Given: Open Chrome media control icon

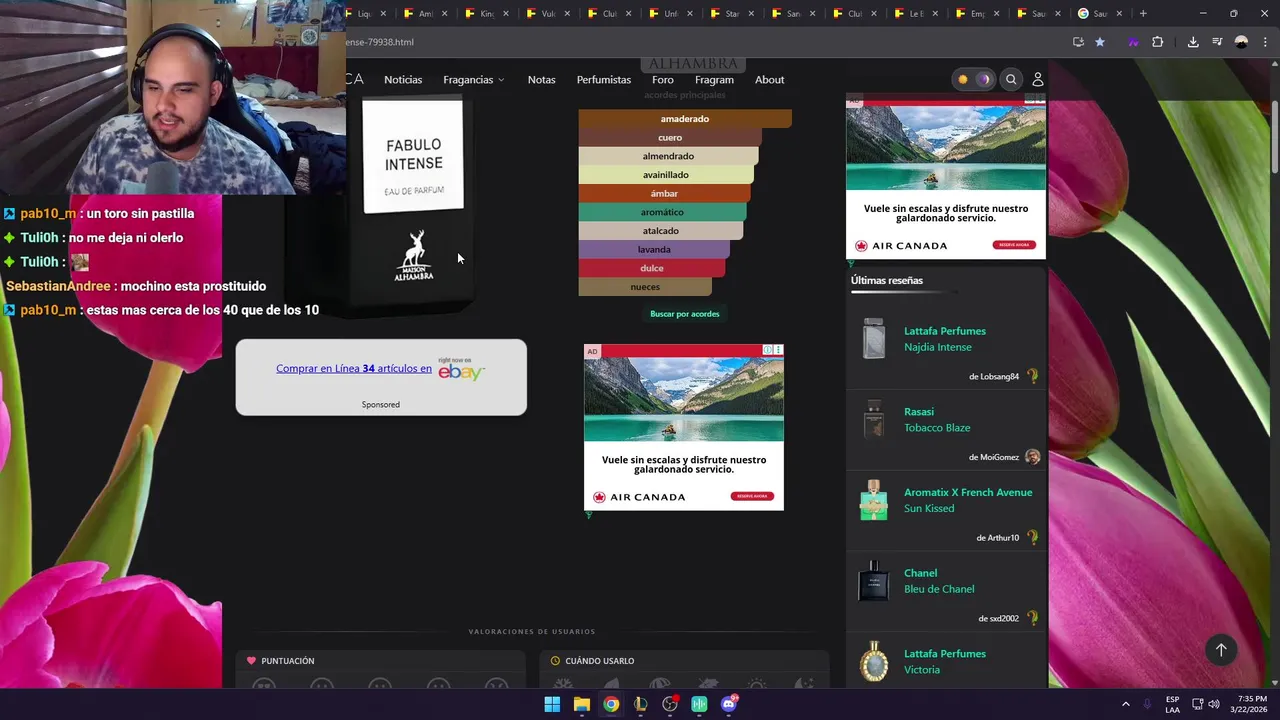Looking at the screenshot, I should tap(1217, 42).
